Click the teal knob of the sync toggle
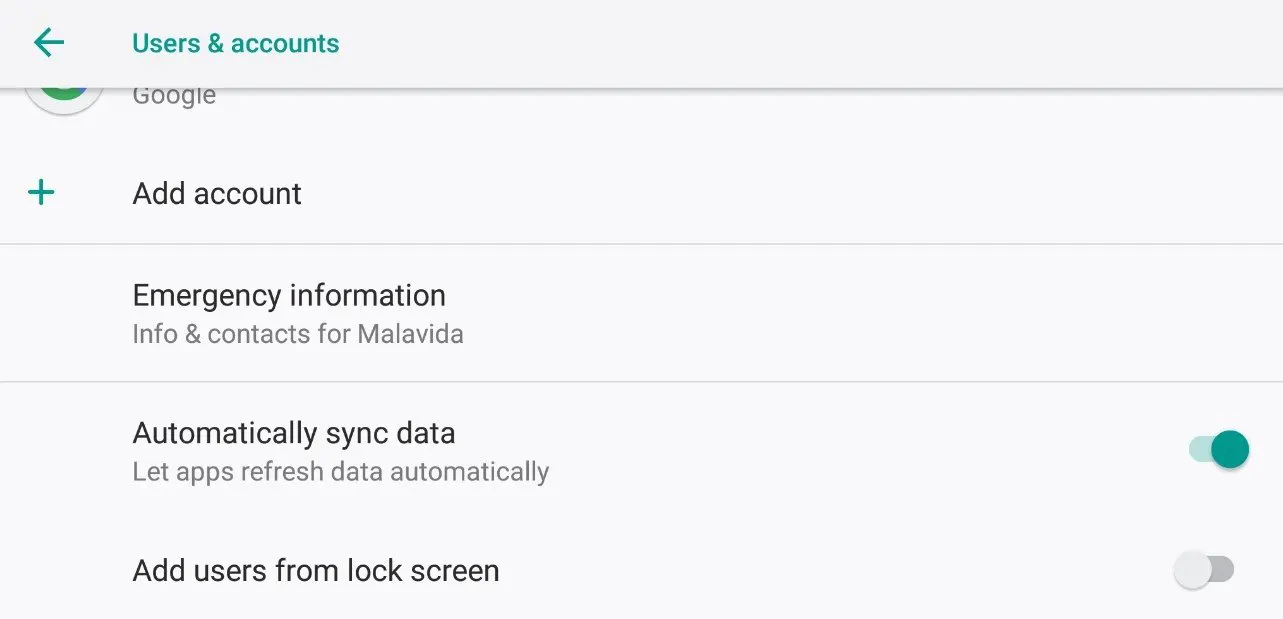Image resolution: width=1283 pixels, height=619 pixels. (1230, 450)
